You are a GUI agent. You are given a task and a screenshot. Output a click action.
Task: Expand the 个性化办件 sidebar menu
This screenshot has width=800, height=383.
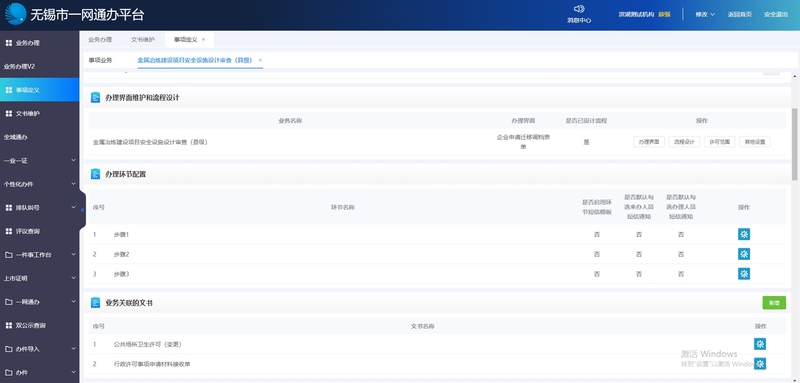pyautogui.click(x=73, y=184)
